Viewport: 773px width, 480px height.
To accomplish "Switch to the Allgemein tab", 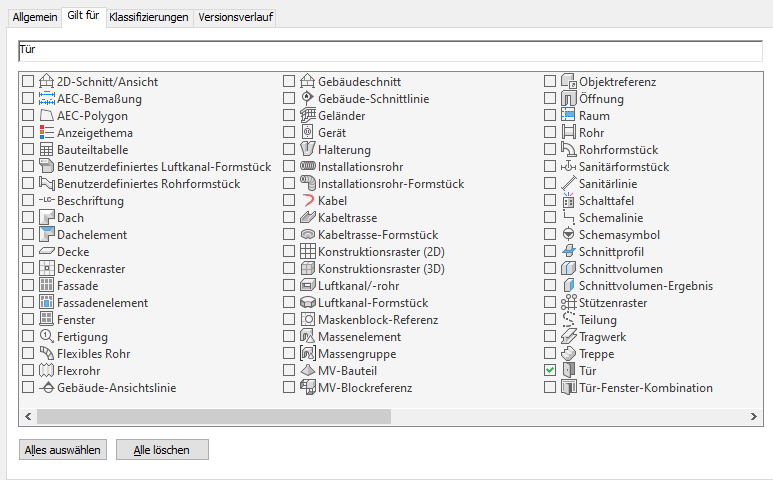I will click(x=34, y=17).
